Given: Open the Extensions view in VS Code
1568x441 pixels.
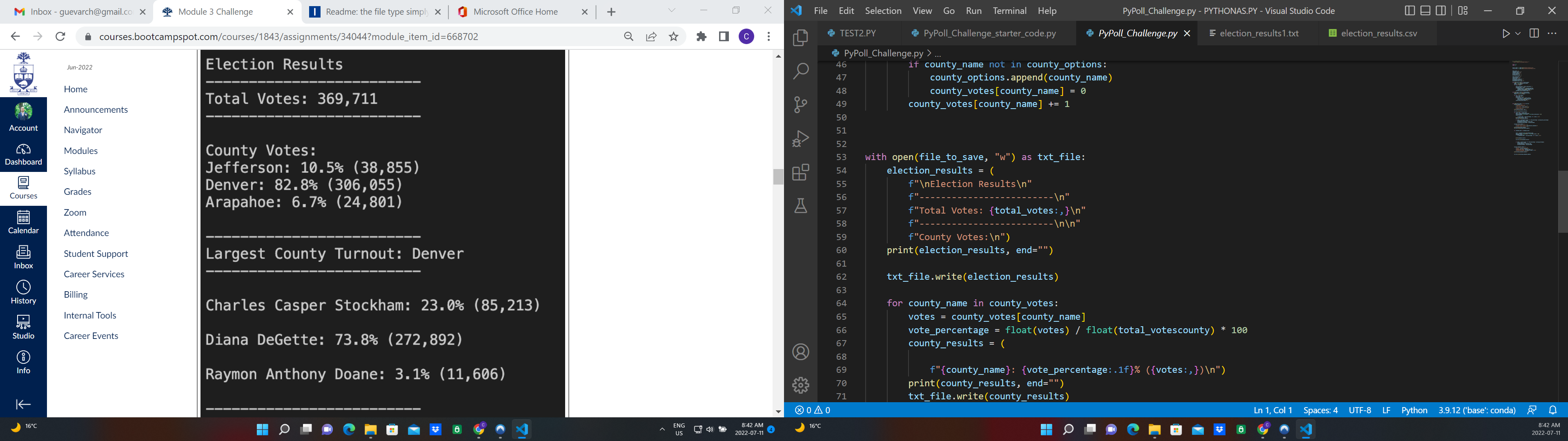Looking at the screenshot, I should pyautogui.click(x=800, y=172).
